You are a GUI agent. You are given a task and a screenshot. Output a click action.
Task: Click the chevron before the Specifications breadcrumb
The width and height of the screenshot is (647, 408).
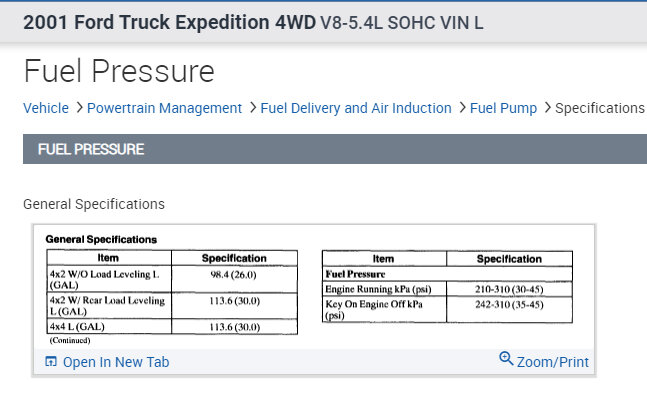547,108
